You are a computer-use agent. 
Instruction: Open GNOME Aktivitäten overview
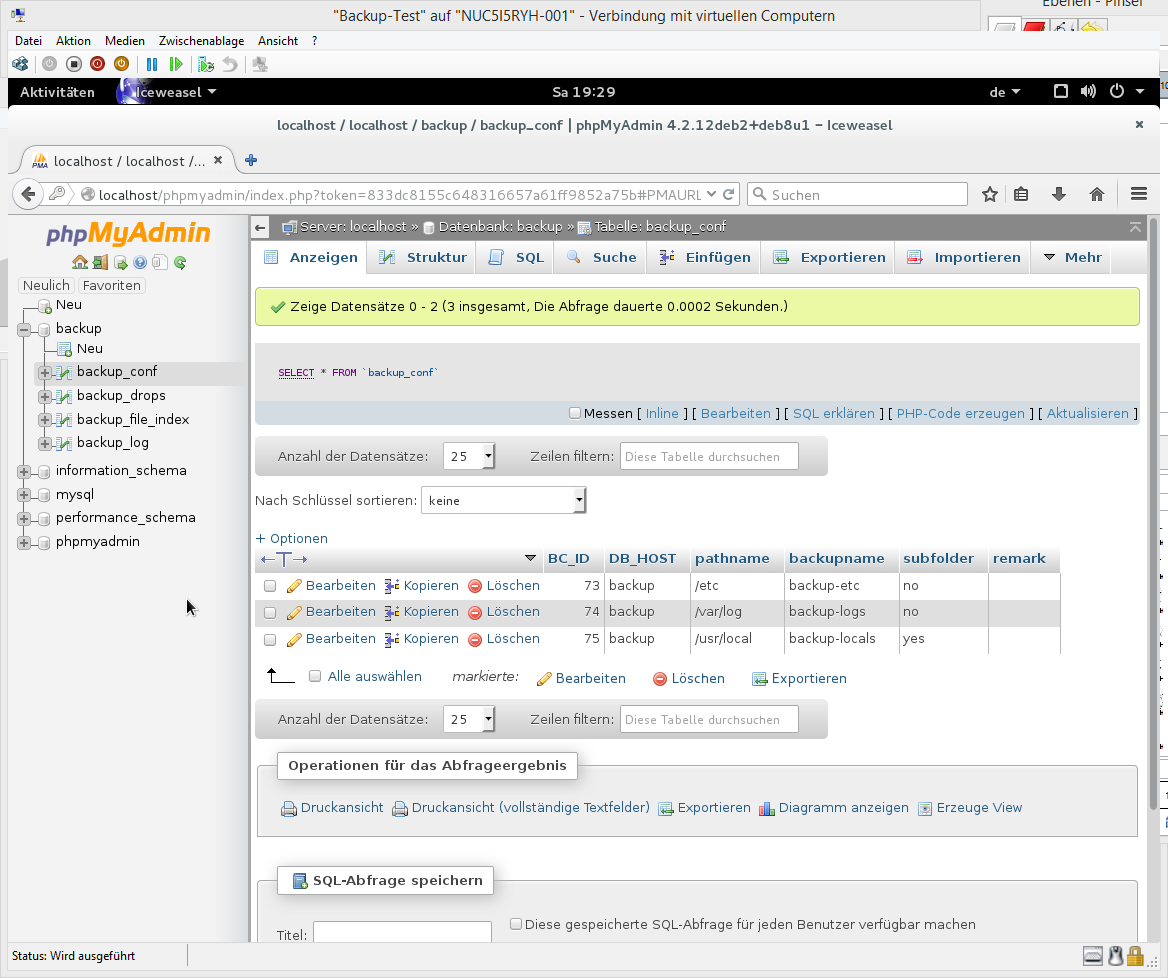[x=57, y=92]
